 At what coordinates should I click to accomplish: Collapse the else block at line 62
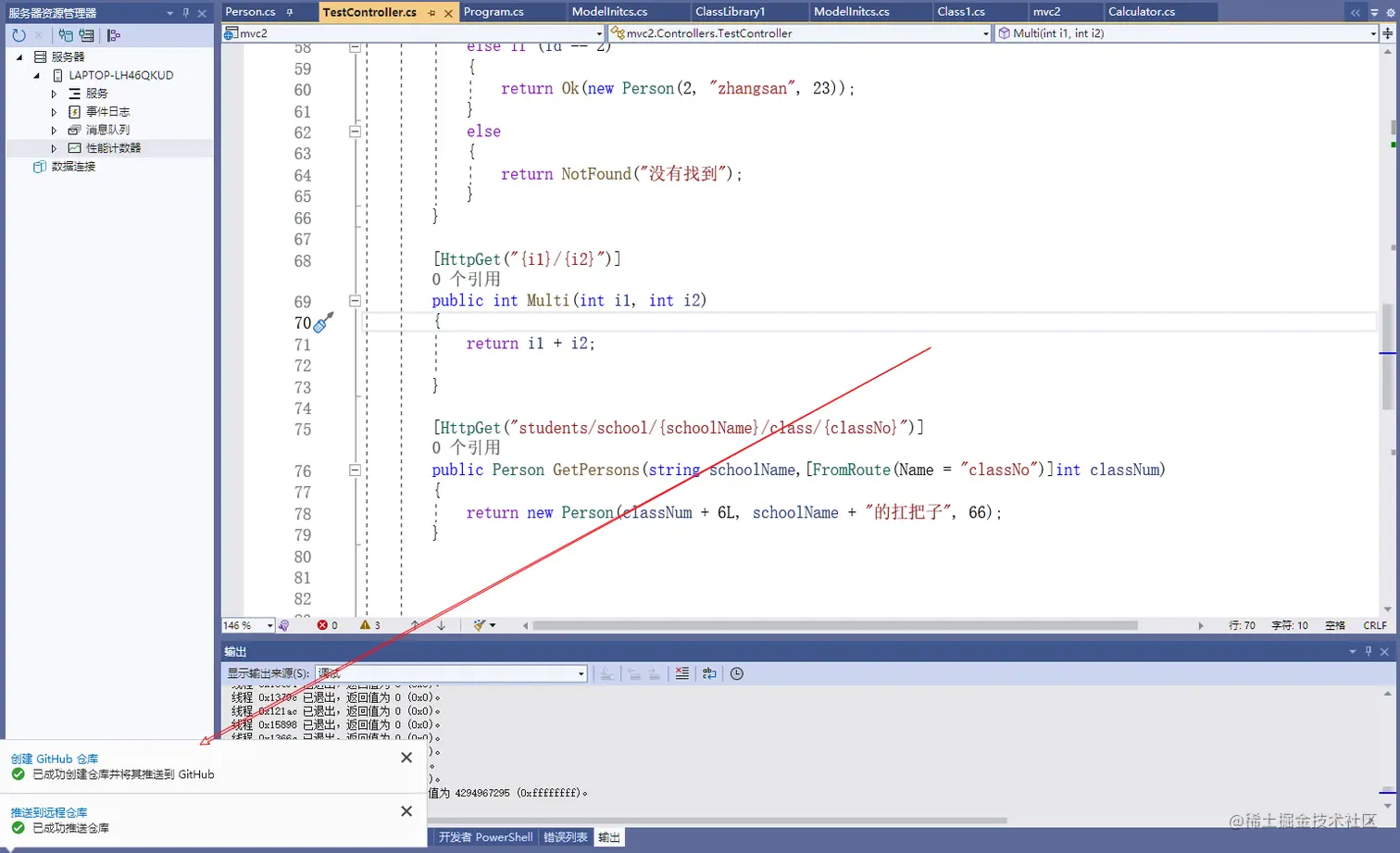click(355, 132)
